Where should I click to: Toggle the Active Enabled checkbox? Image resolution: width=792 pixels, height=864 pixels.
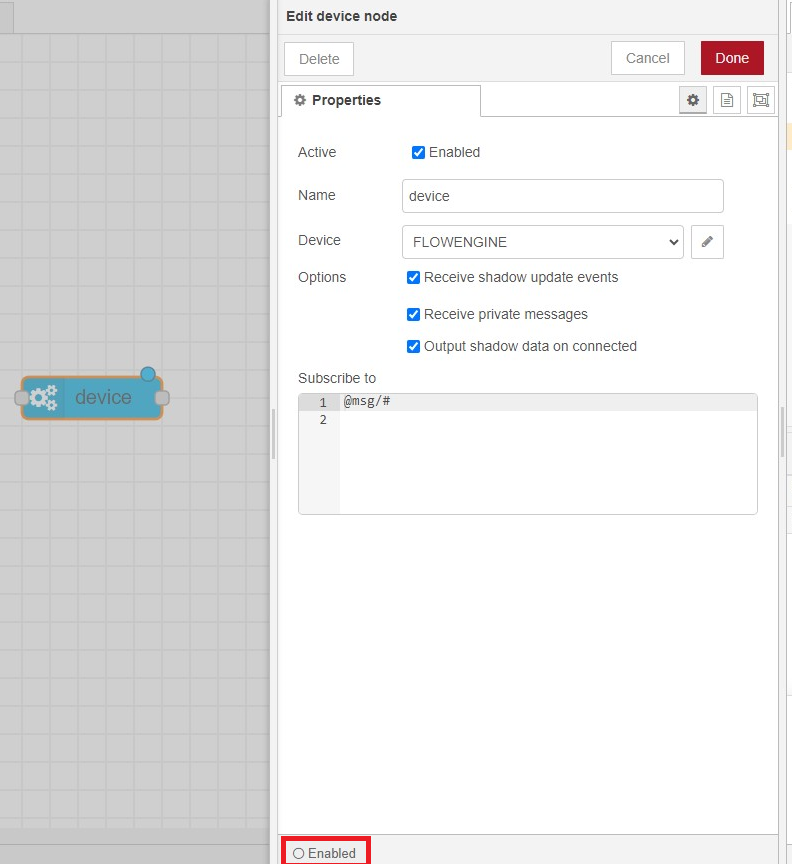pyautogui.click(x=418, y=153)
